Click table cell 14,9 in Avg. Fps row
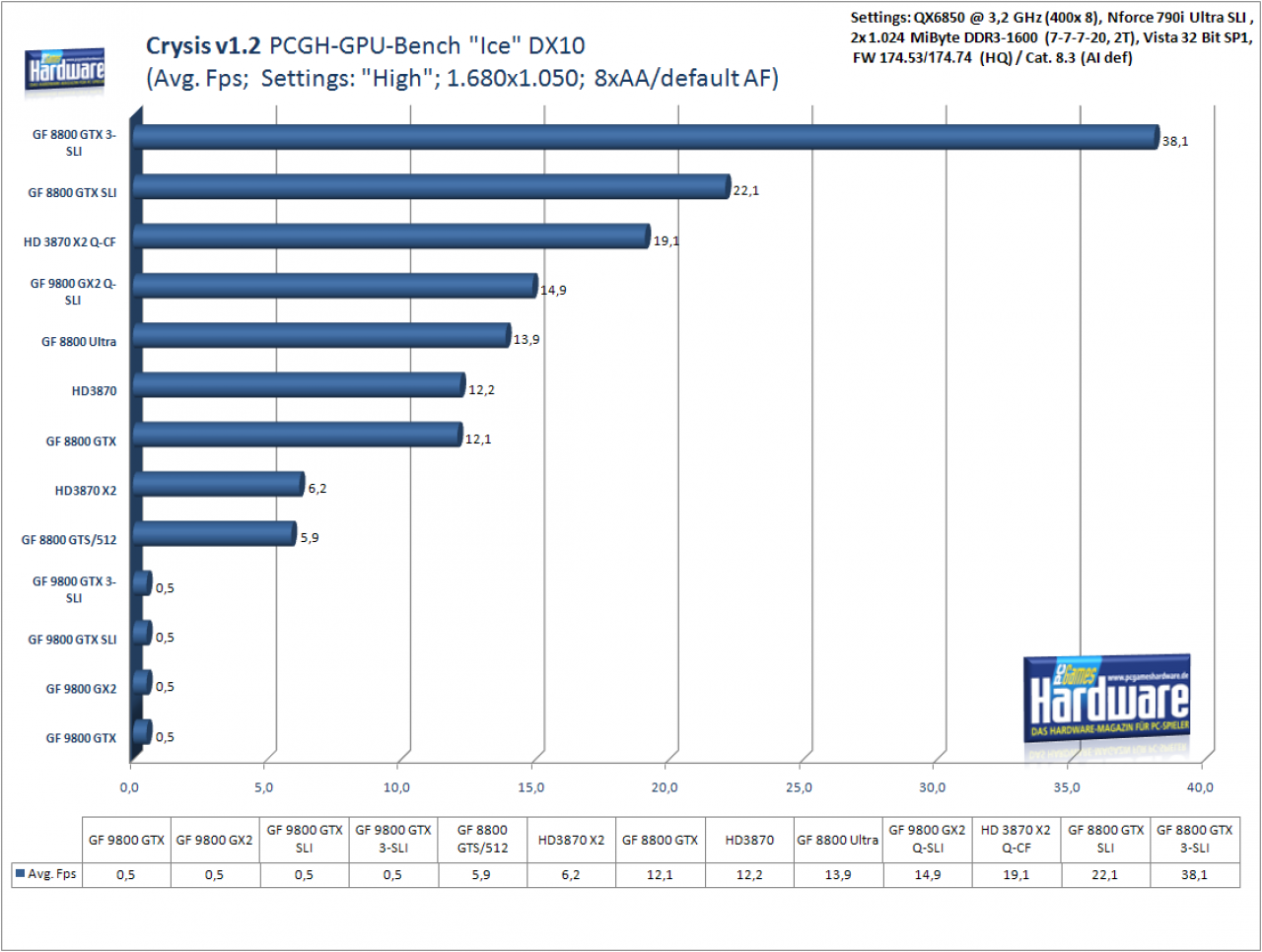The width and height of the screenshot is (1262, 952). [x=927, y=874]
